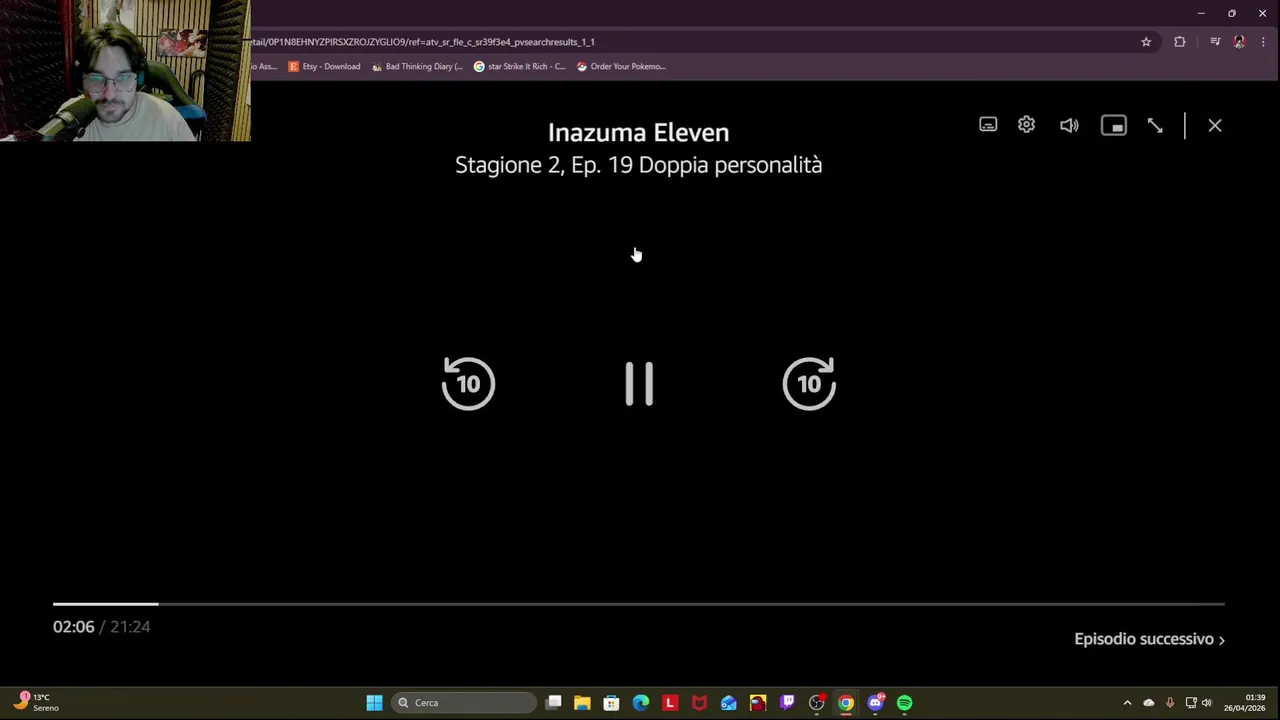Bookmark this page with the star
Image resolution: width=1280 pixels, height=720 pixels.
click(1146, 42)
